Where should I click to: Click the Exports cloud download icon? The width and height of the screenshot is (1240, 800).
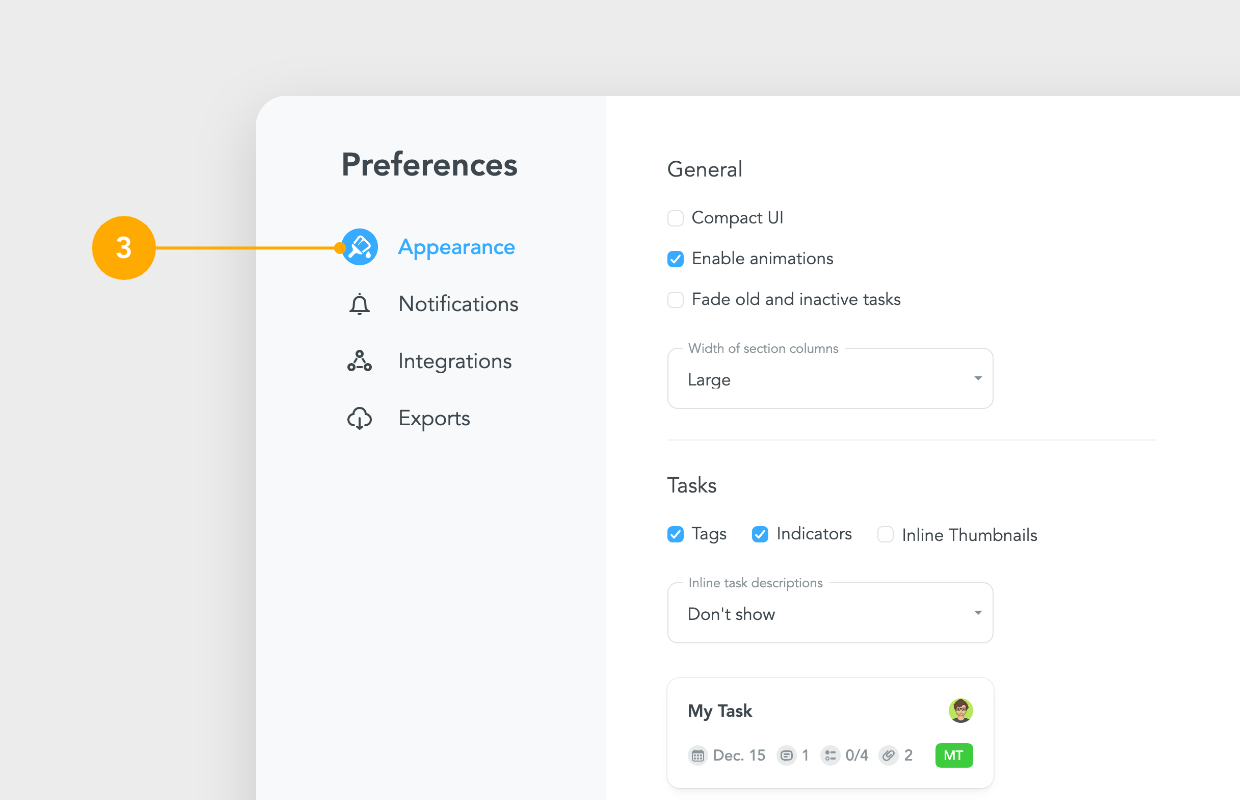[x=359, y=417]
